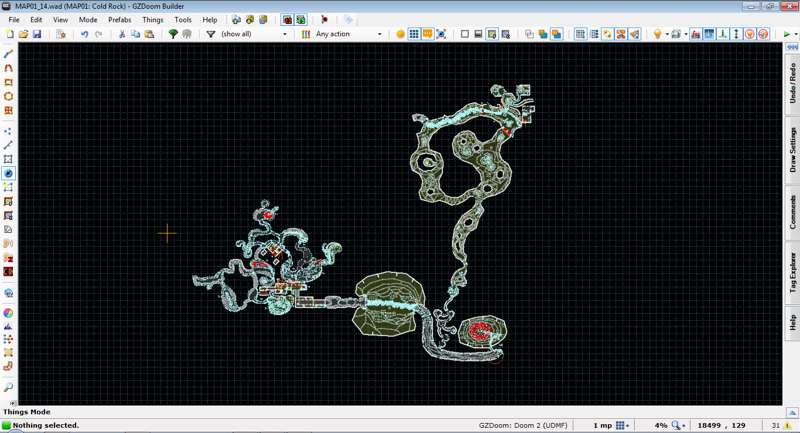Switch to Linedefs mode in the sidebar

(x=8, y=145)
